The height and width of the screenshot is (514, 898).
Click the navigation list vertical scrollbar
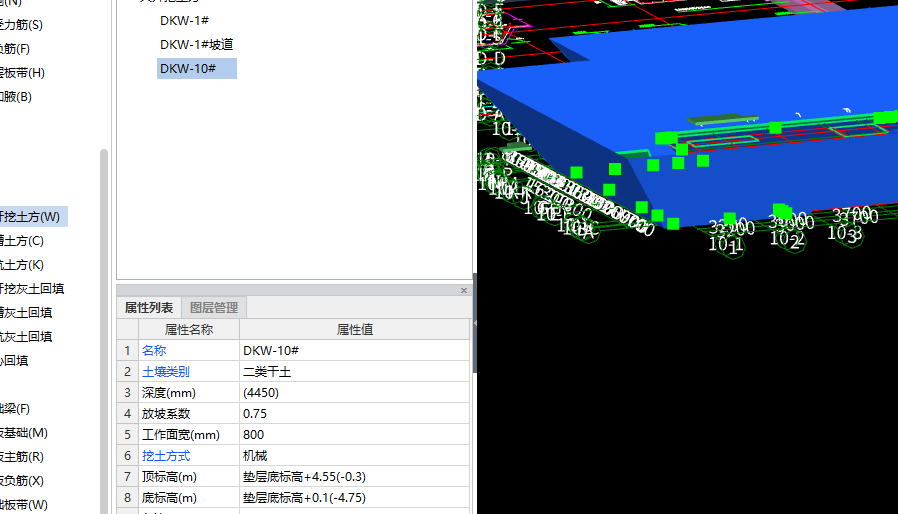pyautogui.click(x=104, y=331)
